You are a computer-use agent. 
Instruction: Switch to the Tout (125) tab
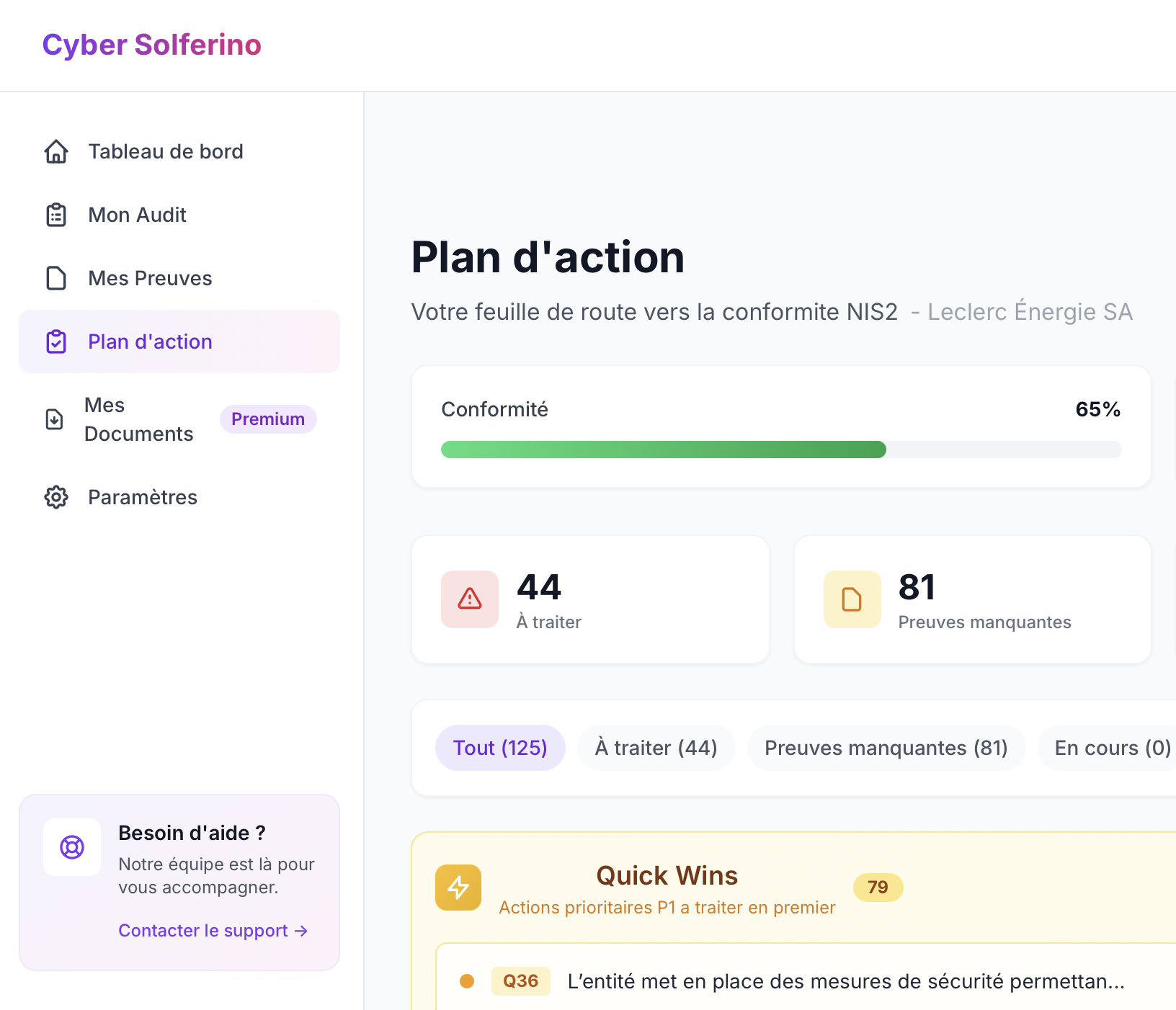tap(500, 748)
